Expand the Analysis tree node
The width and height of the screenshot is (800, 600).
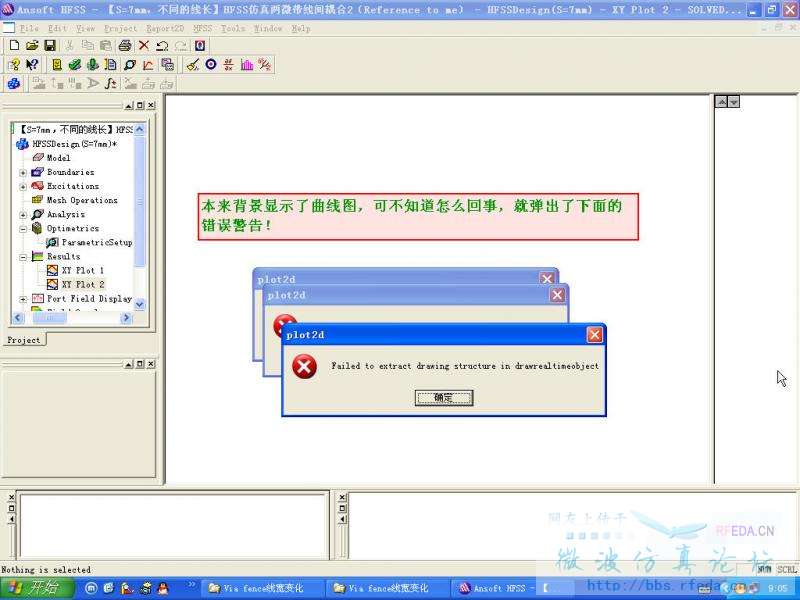23,215
